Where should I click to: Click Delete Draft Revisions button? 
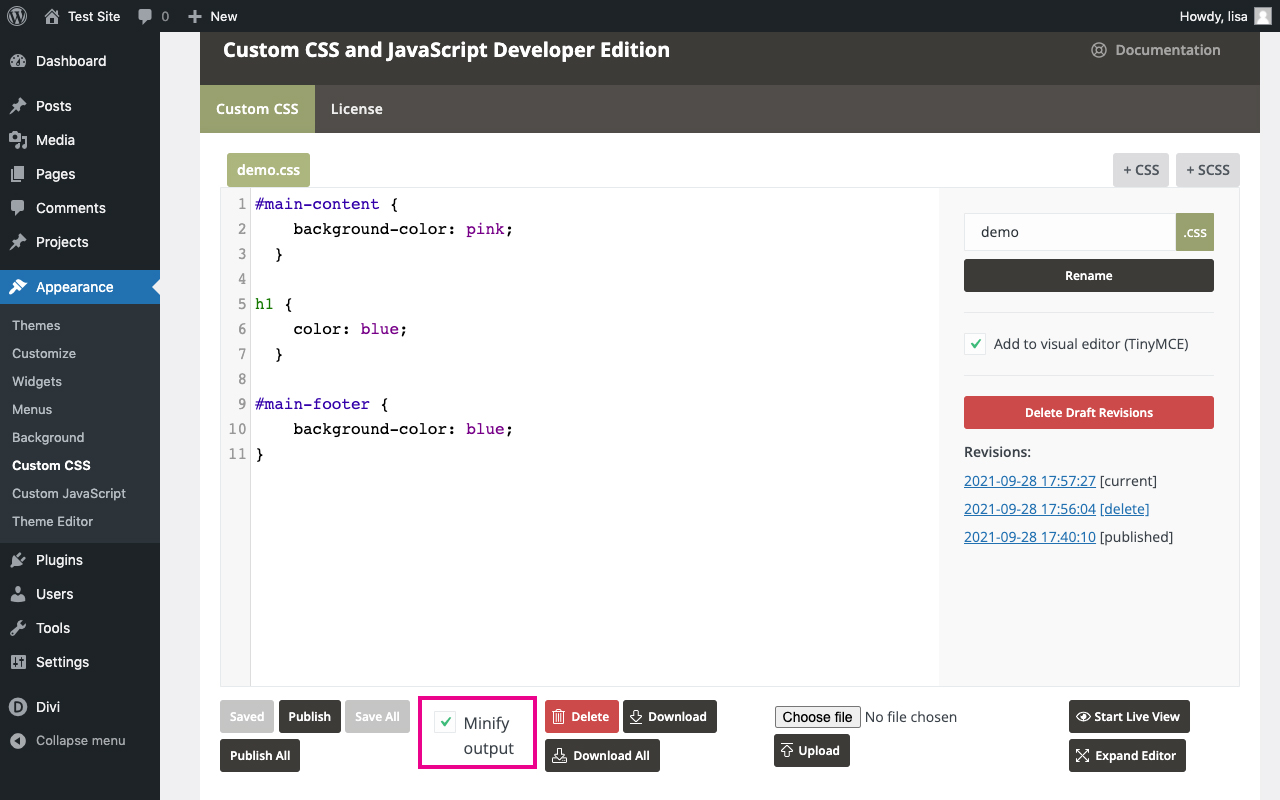point(1089,412)
